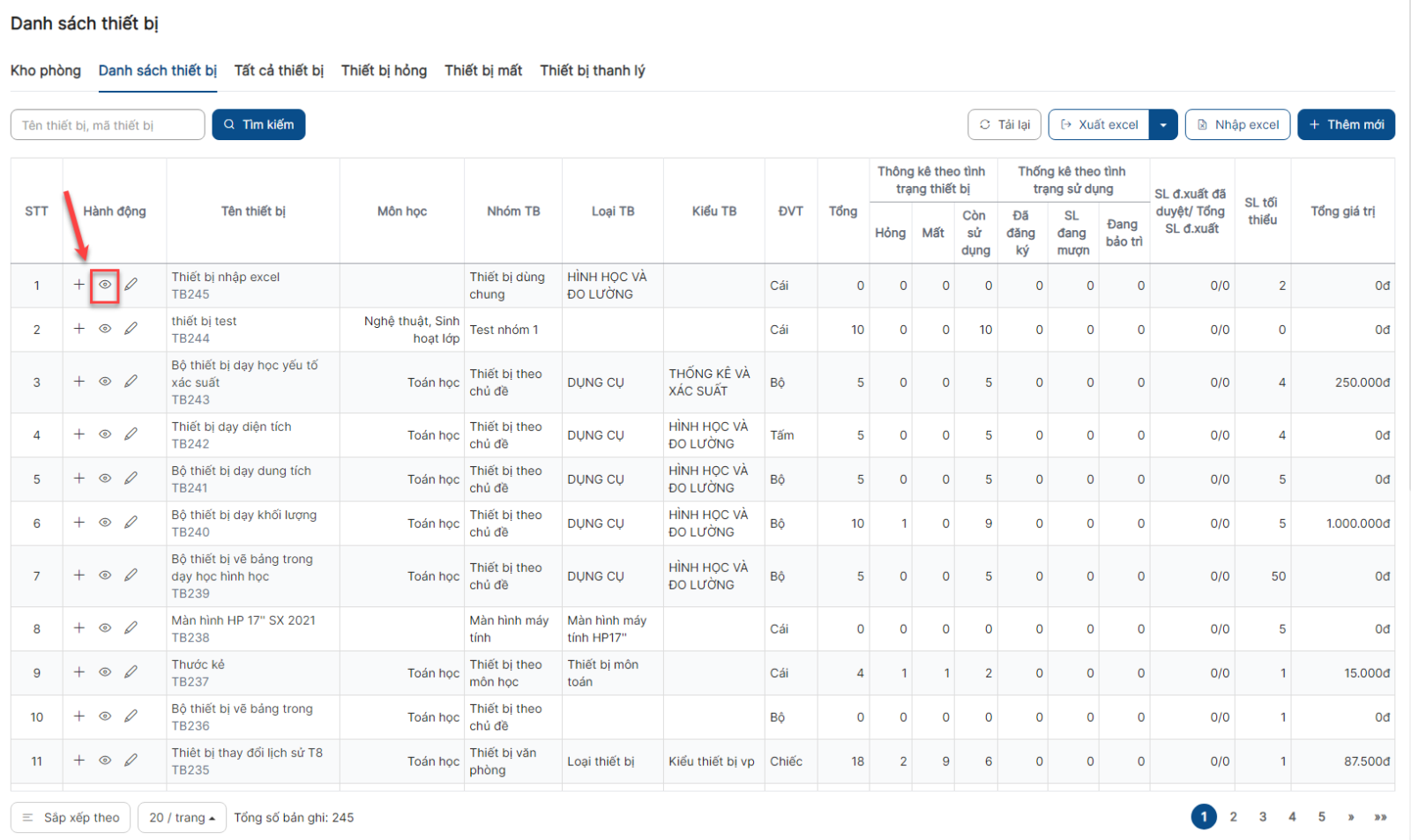This screenshot has width=1411, height=840.
Task: Edit Thiết bị nhập excel with the pencil icon
Action: pyautogui.click(x=131, y=285)
